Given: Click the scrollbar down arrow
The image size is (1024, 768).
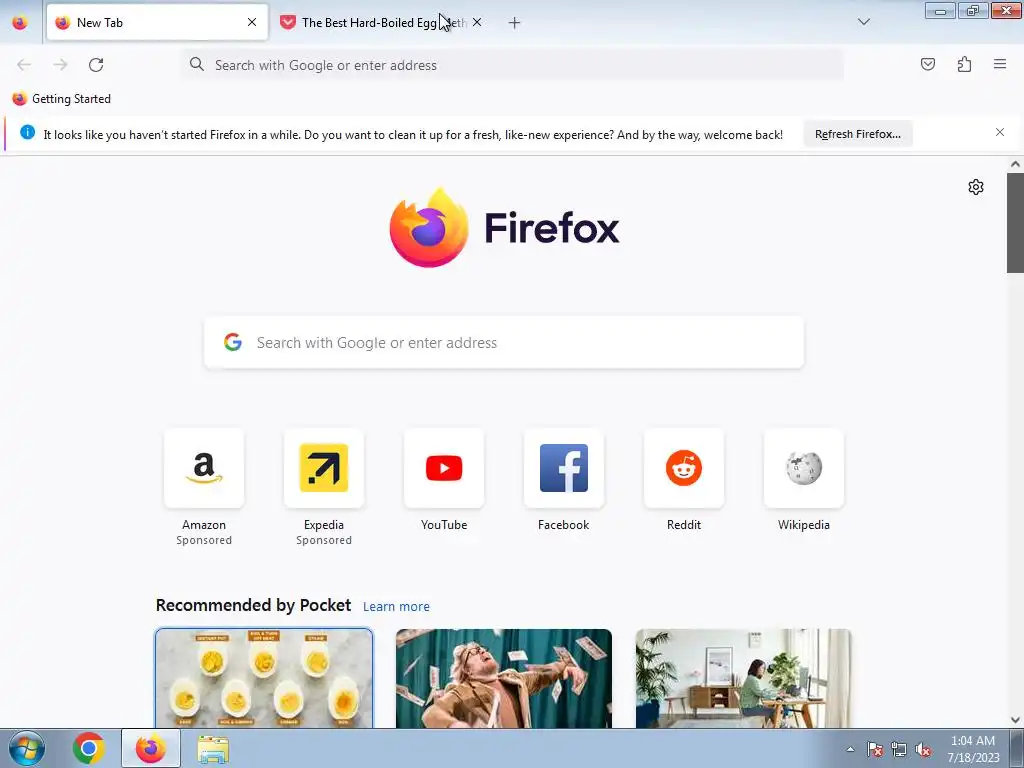Looking at the screenshot, I should pyautogui.click(x=1015, y=720).
